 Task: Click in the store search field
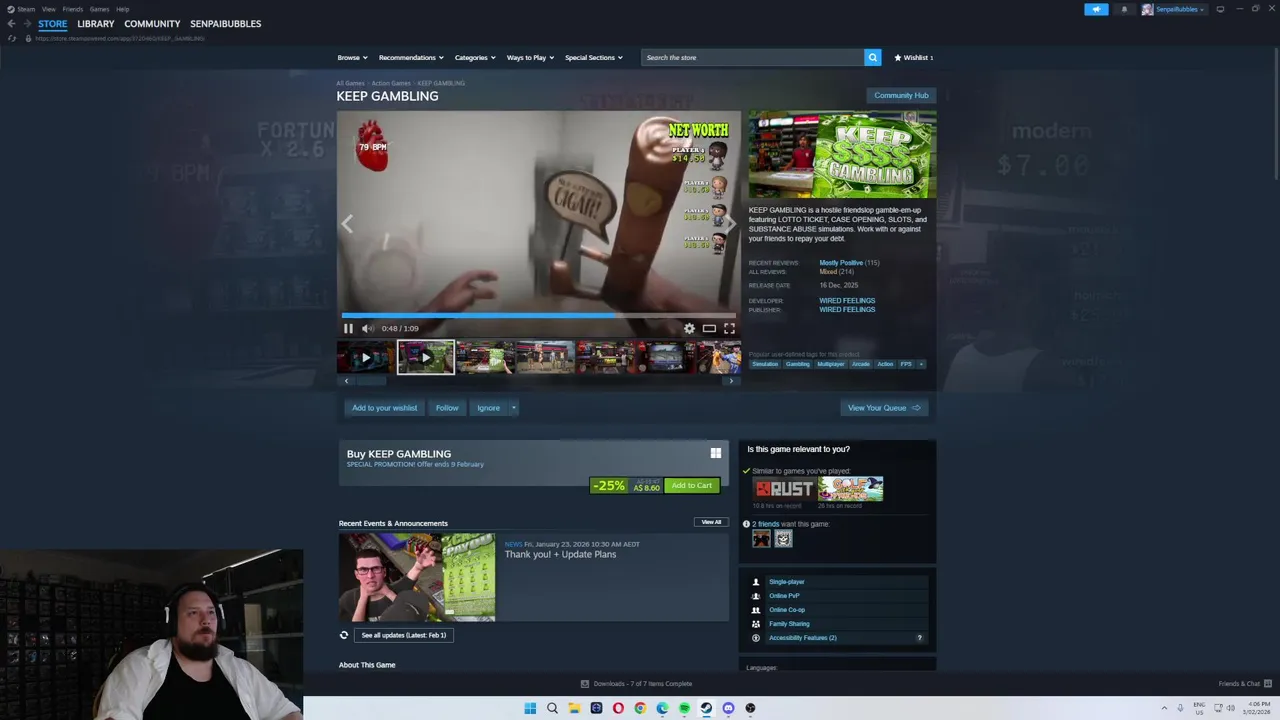752,57
